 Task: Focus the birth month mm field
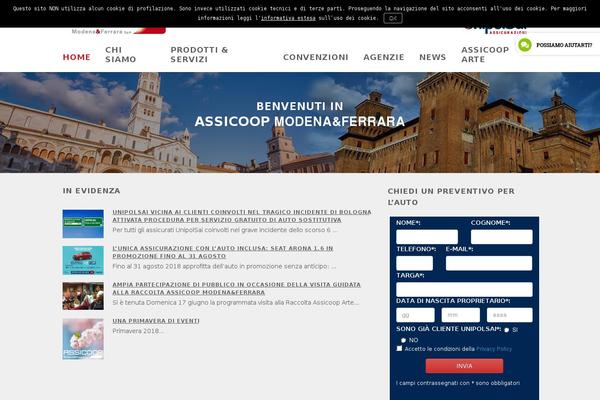pos(461,315)
